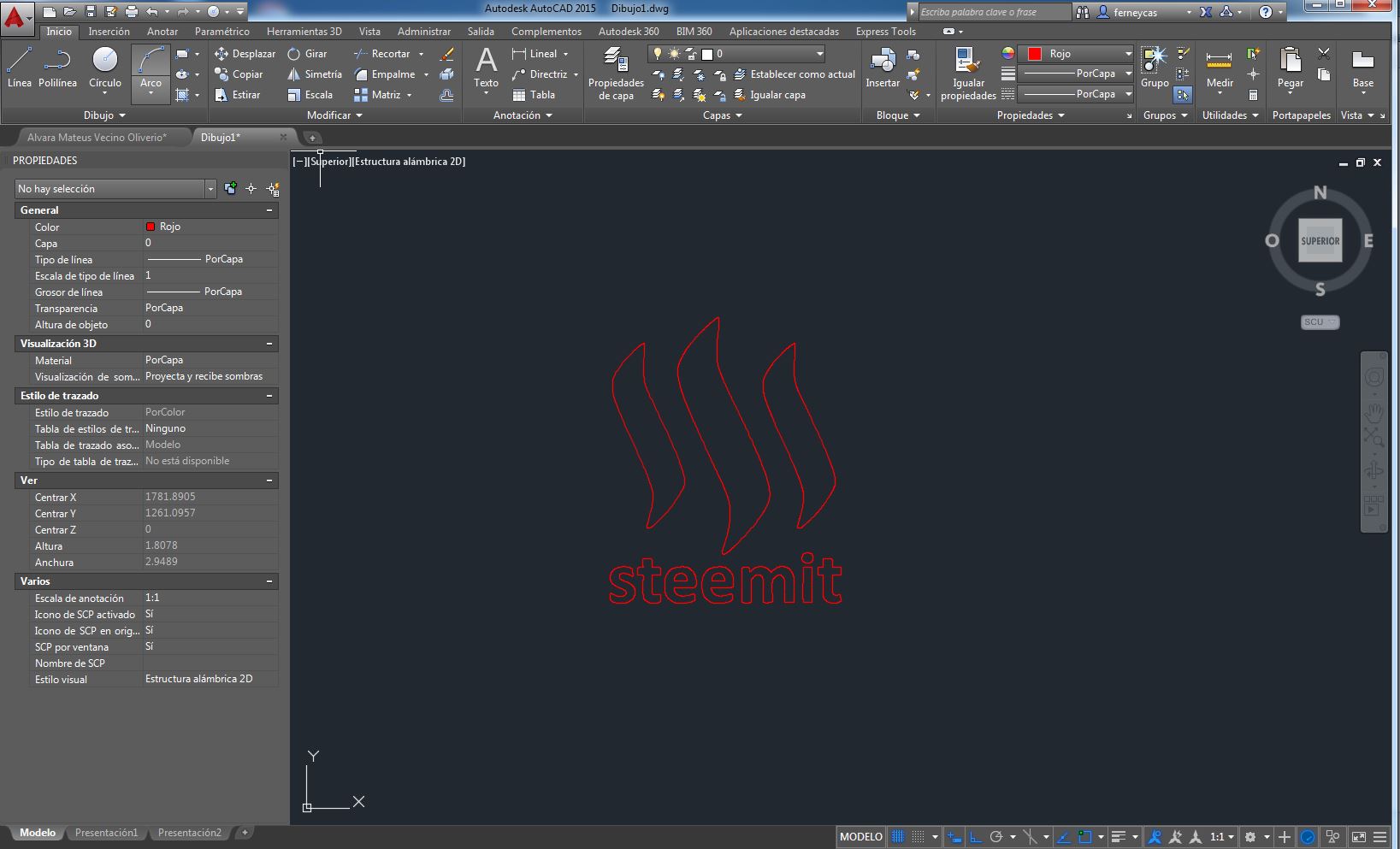The image size is (1400, 849).
Task: Toggle polar tracking in status bar
Action: pyautogui.click(x=995, y=837)
